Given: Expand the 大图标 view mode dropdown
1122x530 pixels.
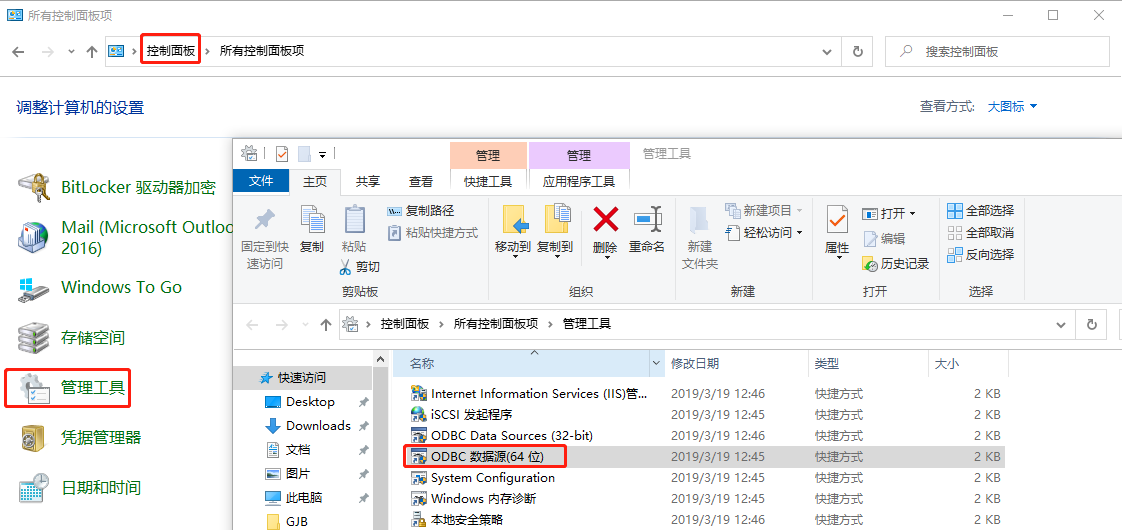Looking at the screenshot, I should [x=1012, y=107].
